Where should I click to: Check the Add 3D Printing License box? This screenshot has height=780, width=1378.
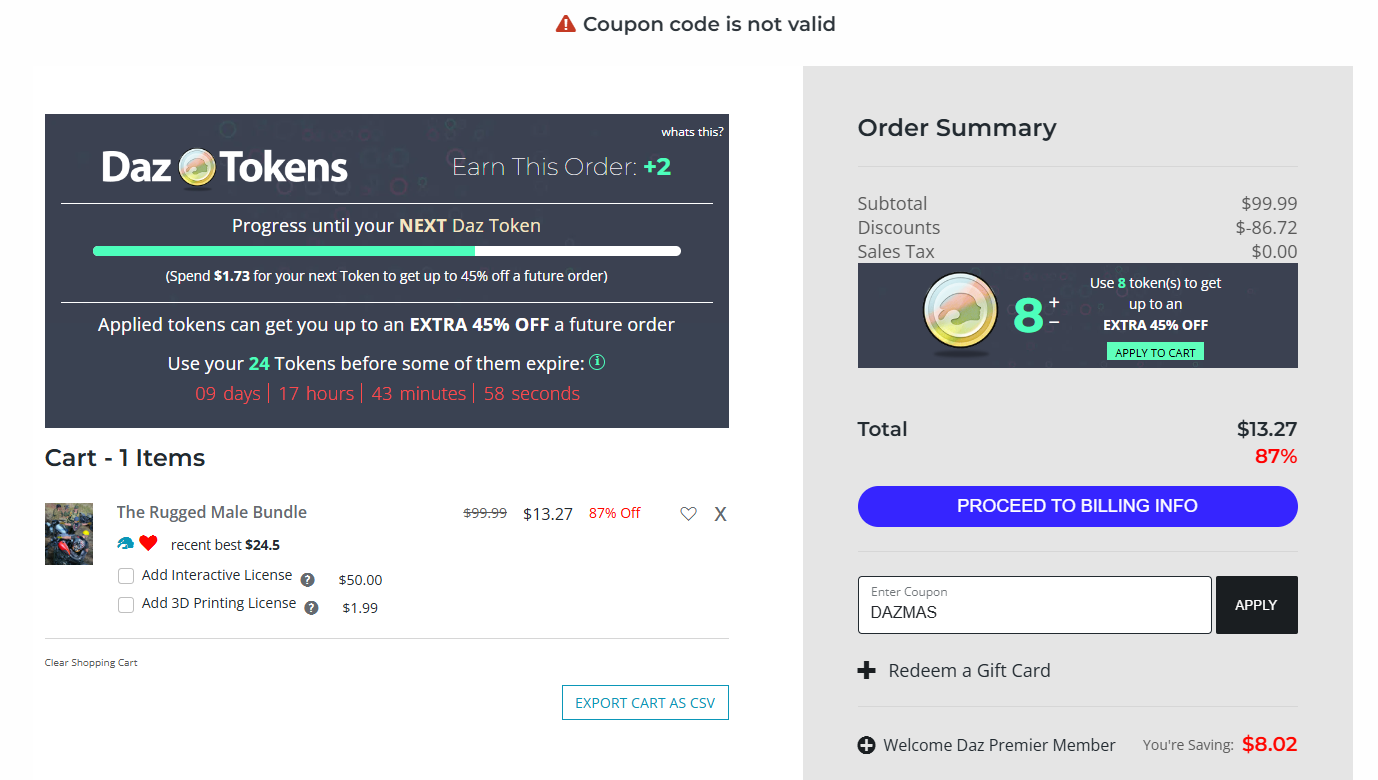pos(126,605)
